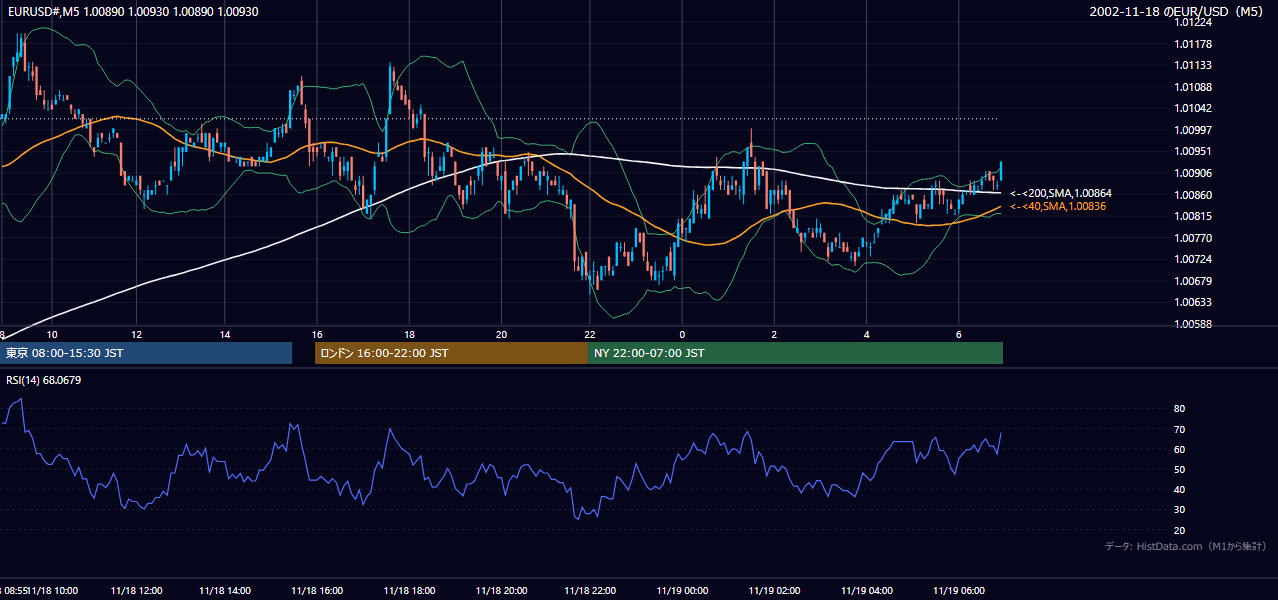This screenshot has height=600, width=1278.
Task: Click hour tick 0 under price chart
Action: 682,334
